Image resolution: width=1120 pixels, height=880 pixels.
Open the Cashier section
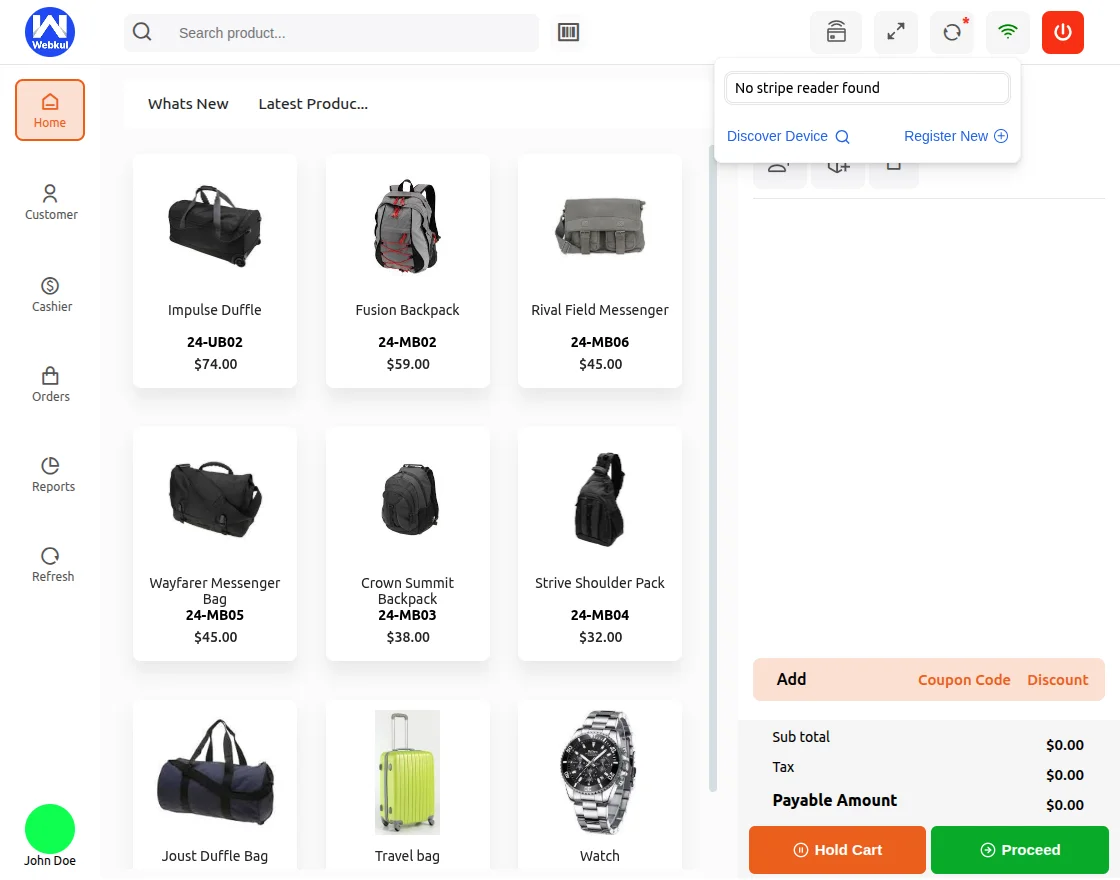(51, 295)
